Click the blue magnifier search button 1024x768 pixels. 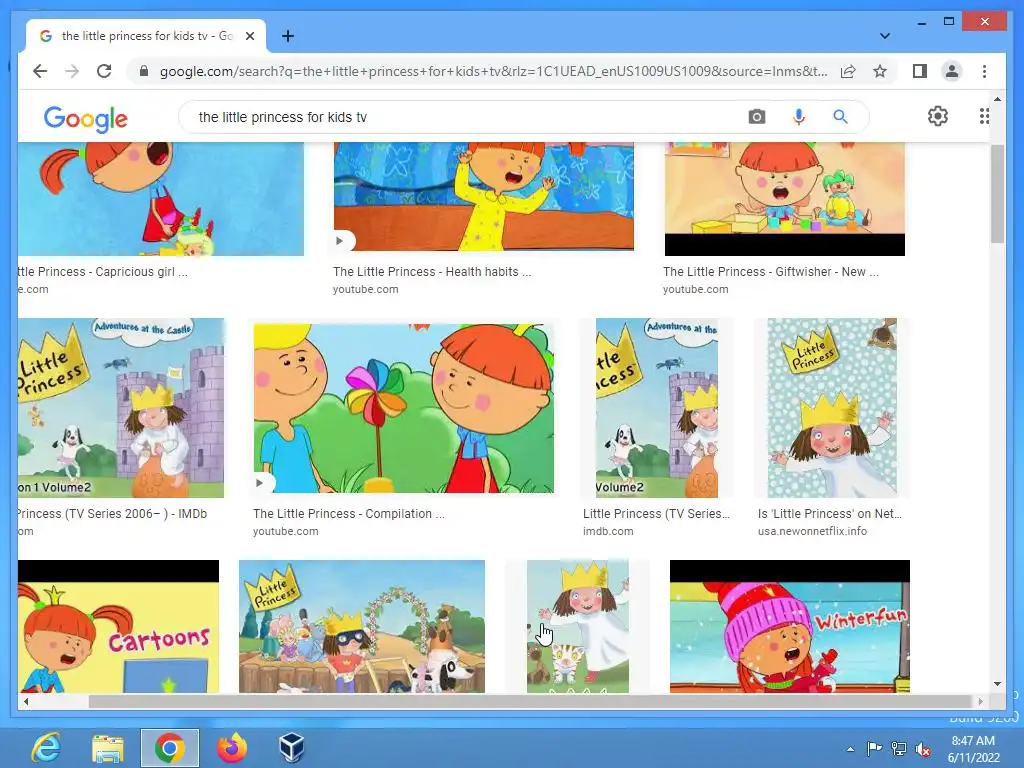[x=840, y=117]
